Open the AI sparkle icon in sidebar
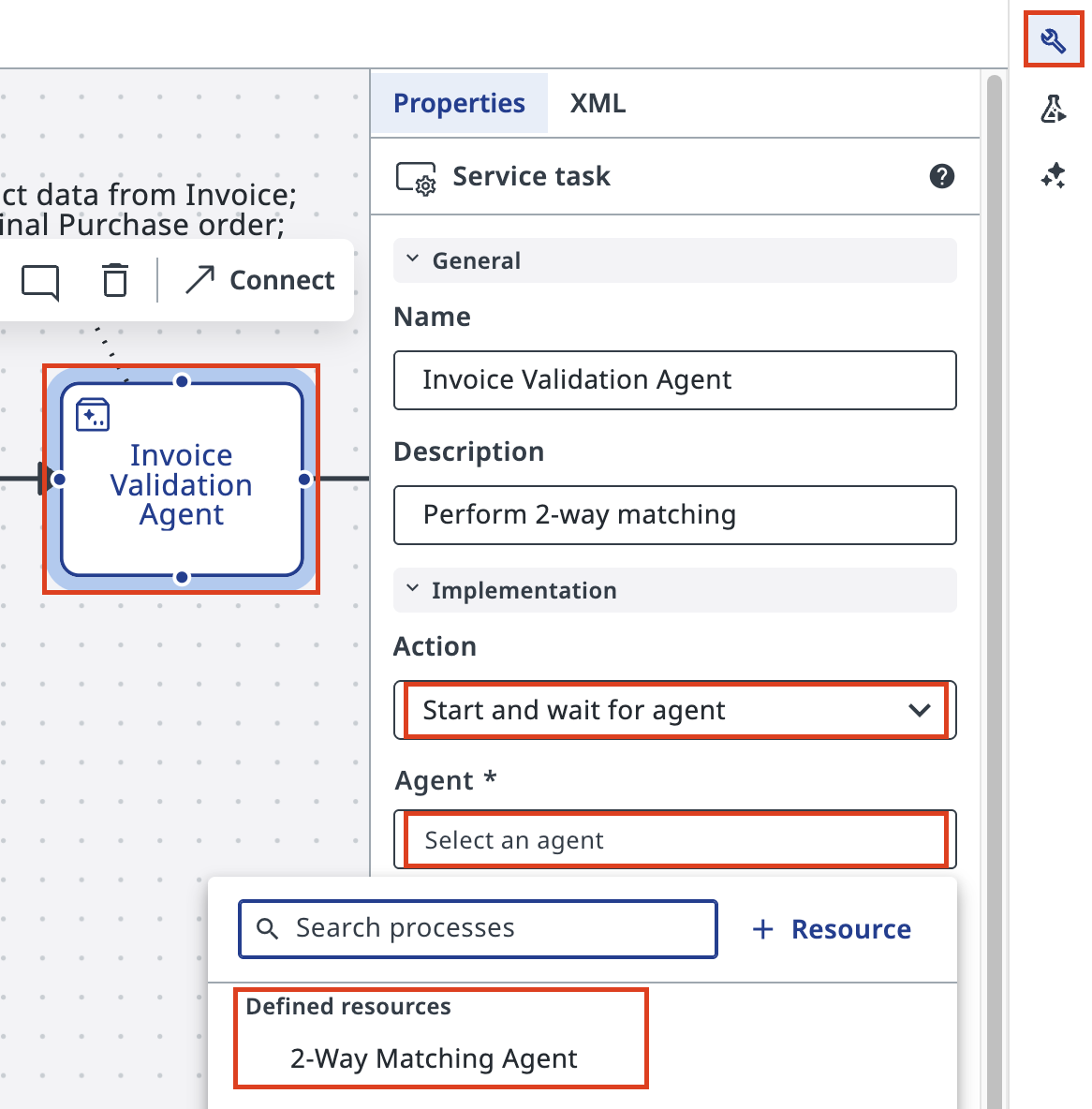The image size is (1092, 1109). coord(1053,175)
